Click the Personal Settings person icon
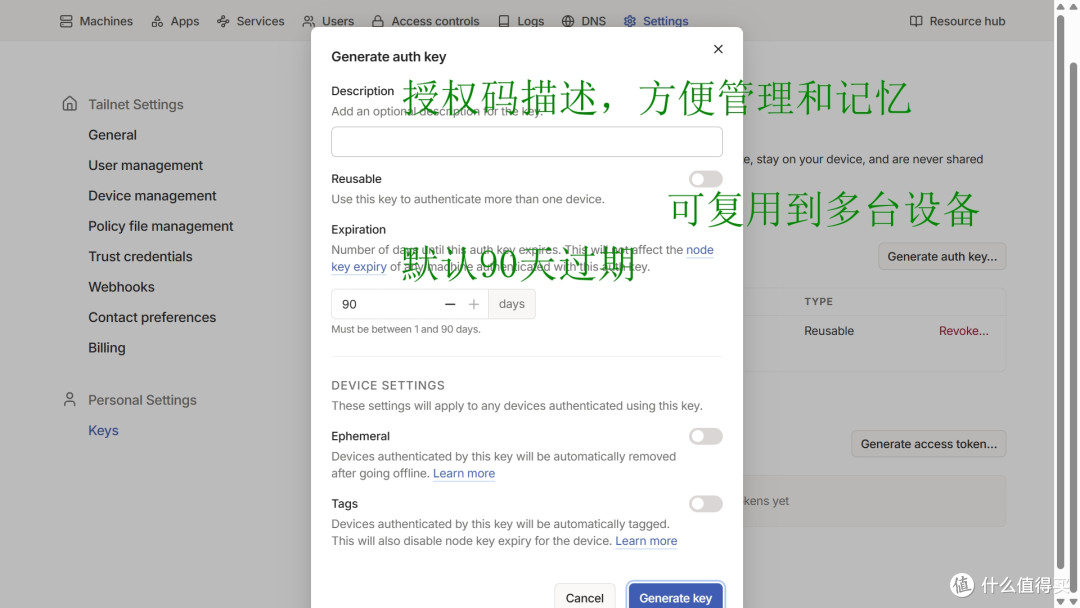 coord(70,399)
